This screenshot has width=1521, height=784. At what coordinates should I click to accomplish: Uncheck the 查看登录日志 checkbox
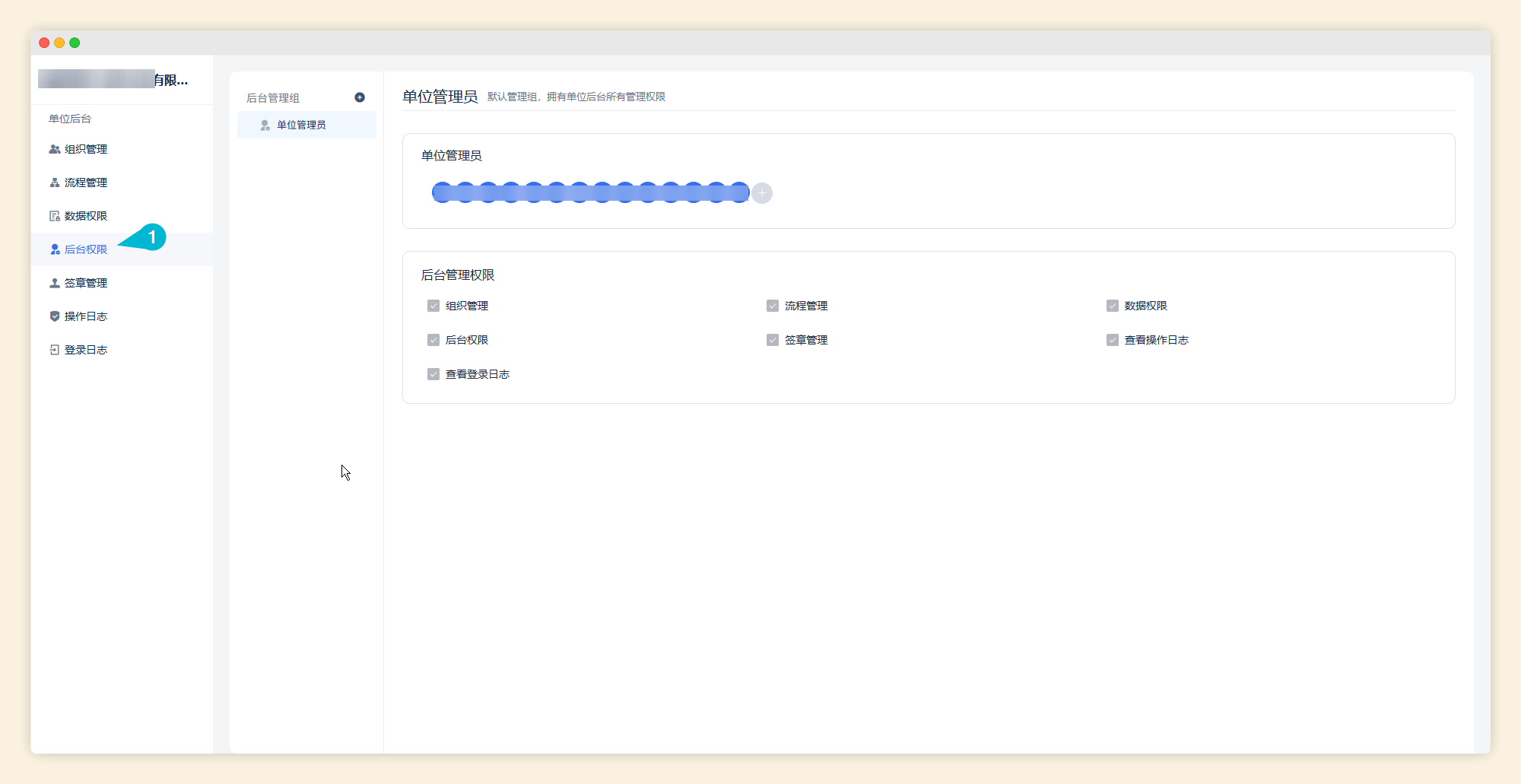(433, 374)
